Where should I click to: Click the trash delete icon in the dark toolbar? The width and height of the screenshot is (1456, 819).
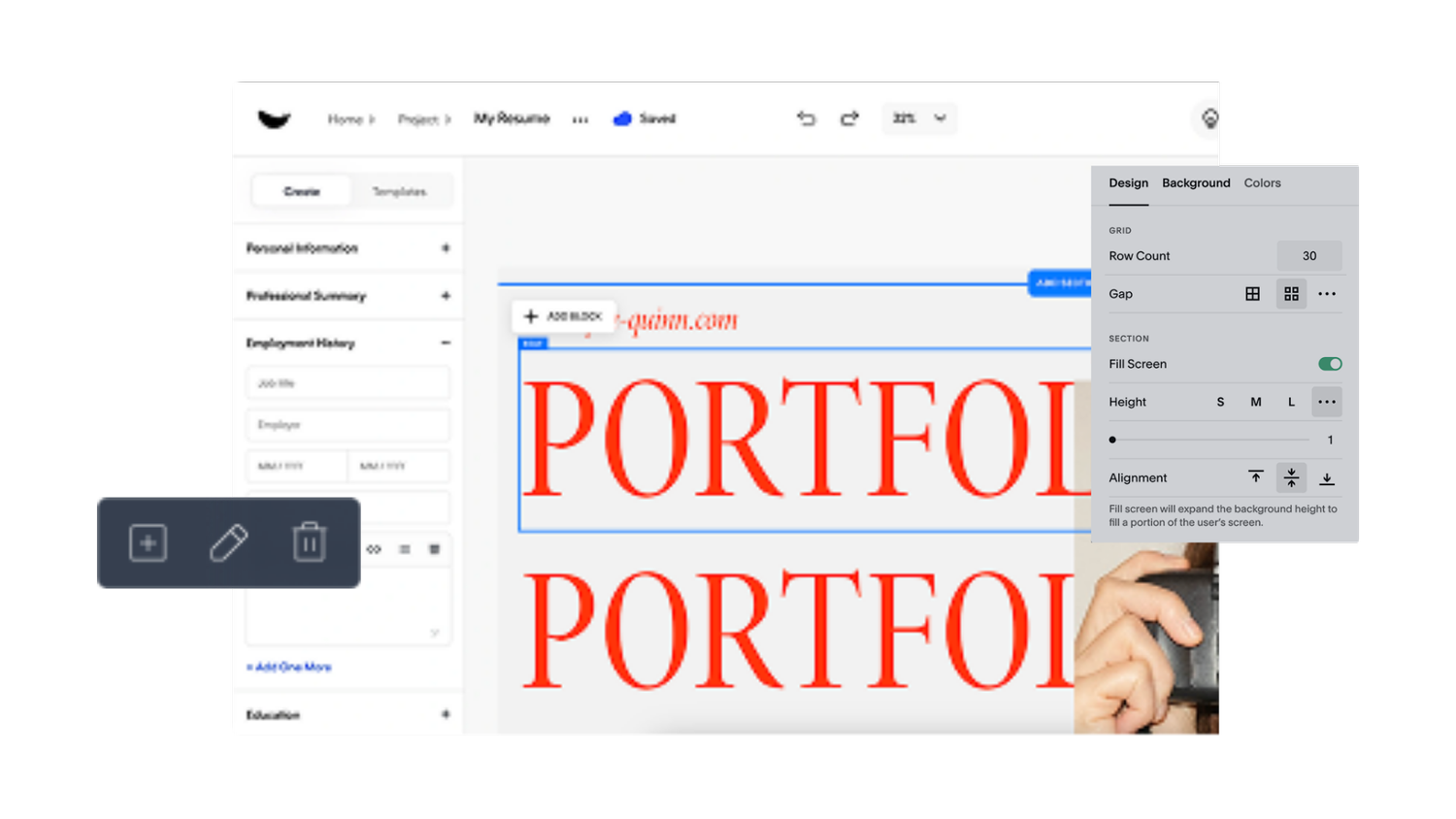[310, 542]
